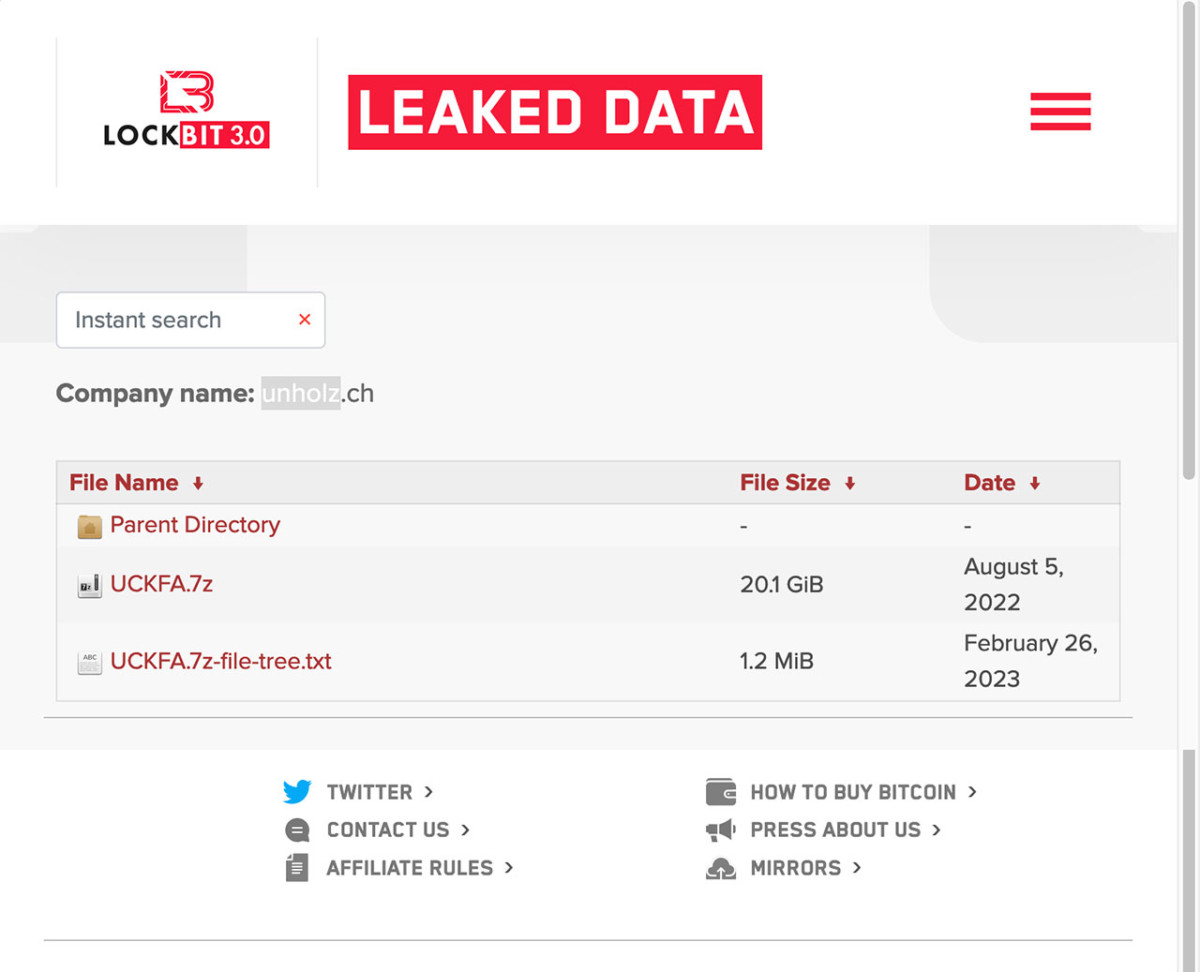Click the wallet icon beside HOW TO BUY BITCOIN
This screenshot has width=1200, height=972.
pyautogui.click(x=722, y=791)
